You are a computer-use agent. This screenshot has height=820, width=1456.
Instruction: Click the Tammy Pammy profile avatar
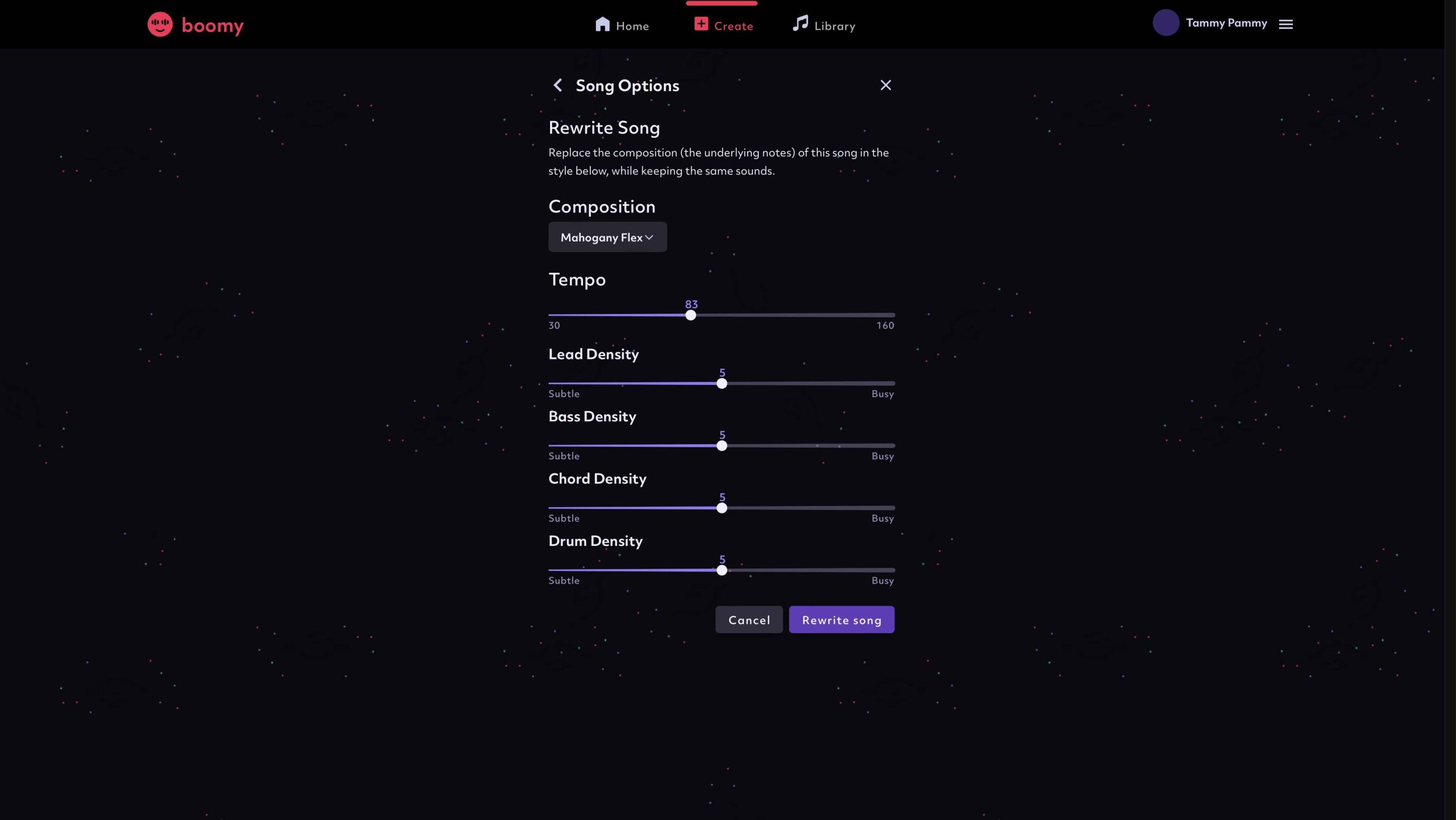click(x=1165, y=23)
